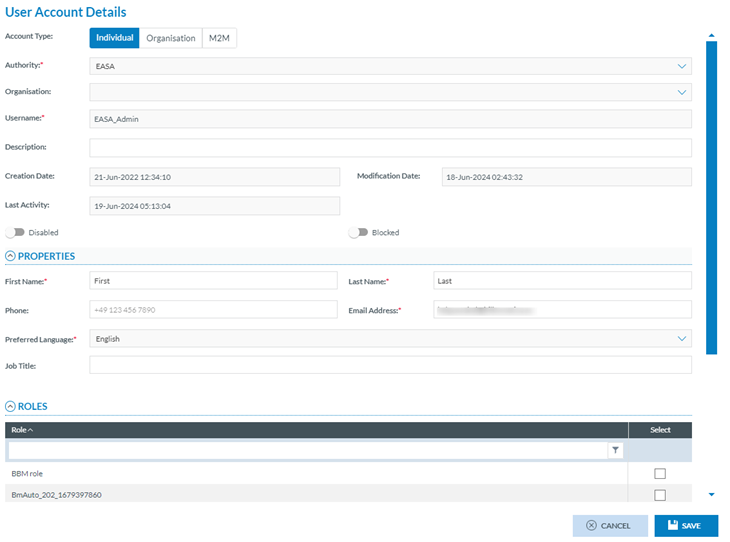Screen dimensions: 730x542
Task: Select the Individual account type
Action: point(114,38)
